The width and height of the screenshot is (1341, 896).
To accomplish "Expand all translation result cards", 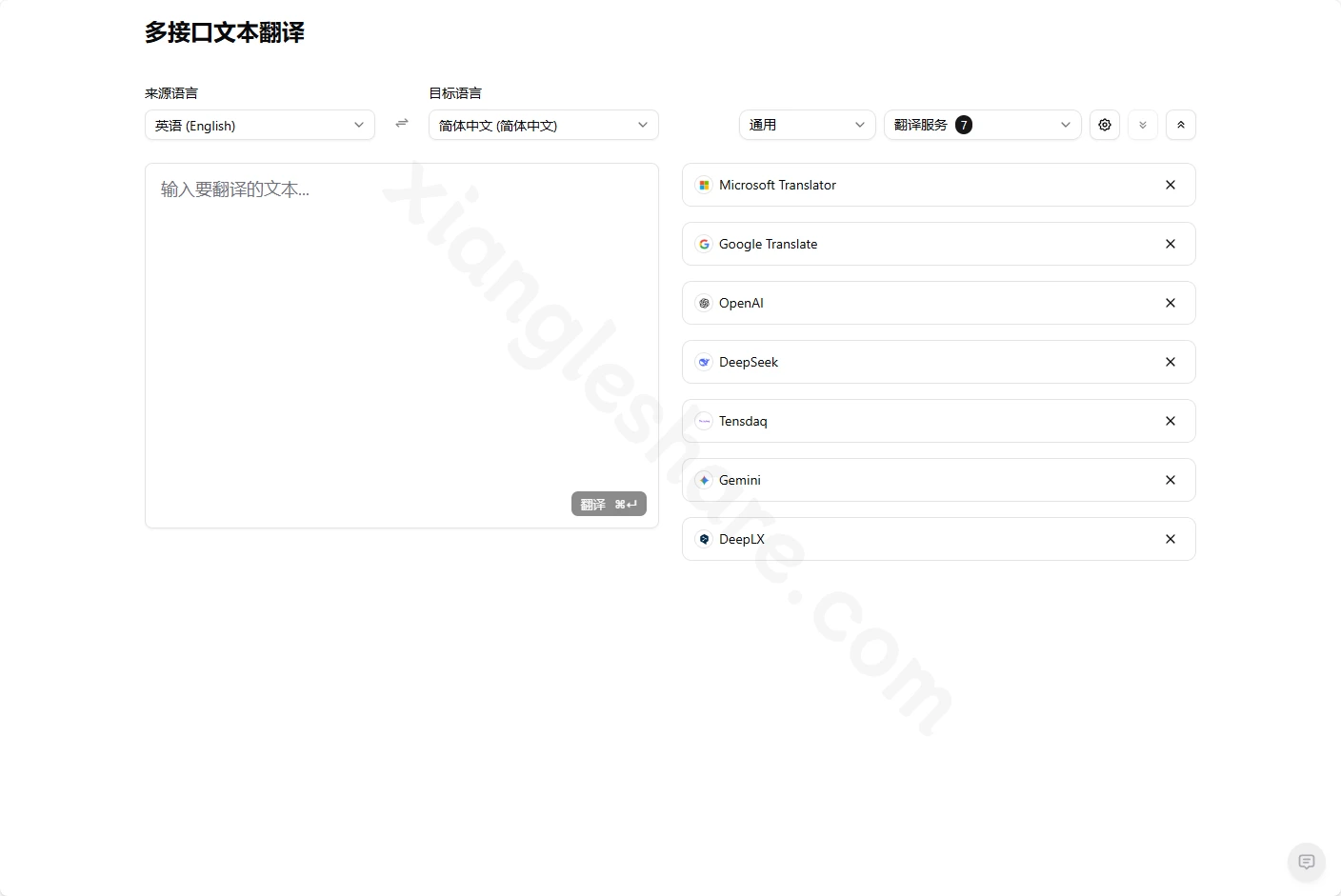I will [x=1143, y=125].
